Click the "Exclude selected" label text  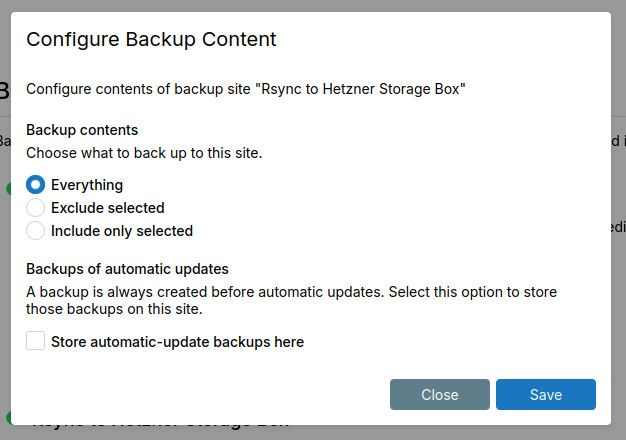pos(107,208)
